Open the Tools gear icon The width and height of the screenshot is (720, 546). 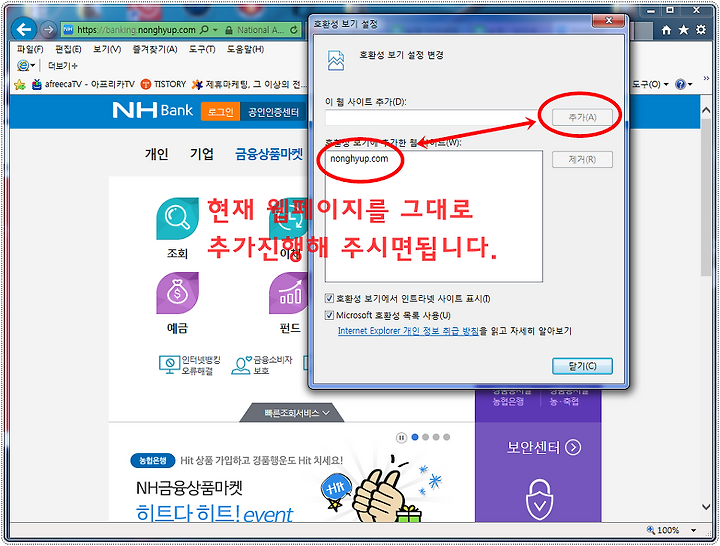pos(701,30)
